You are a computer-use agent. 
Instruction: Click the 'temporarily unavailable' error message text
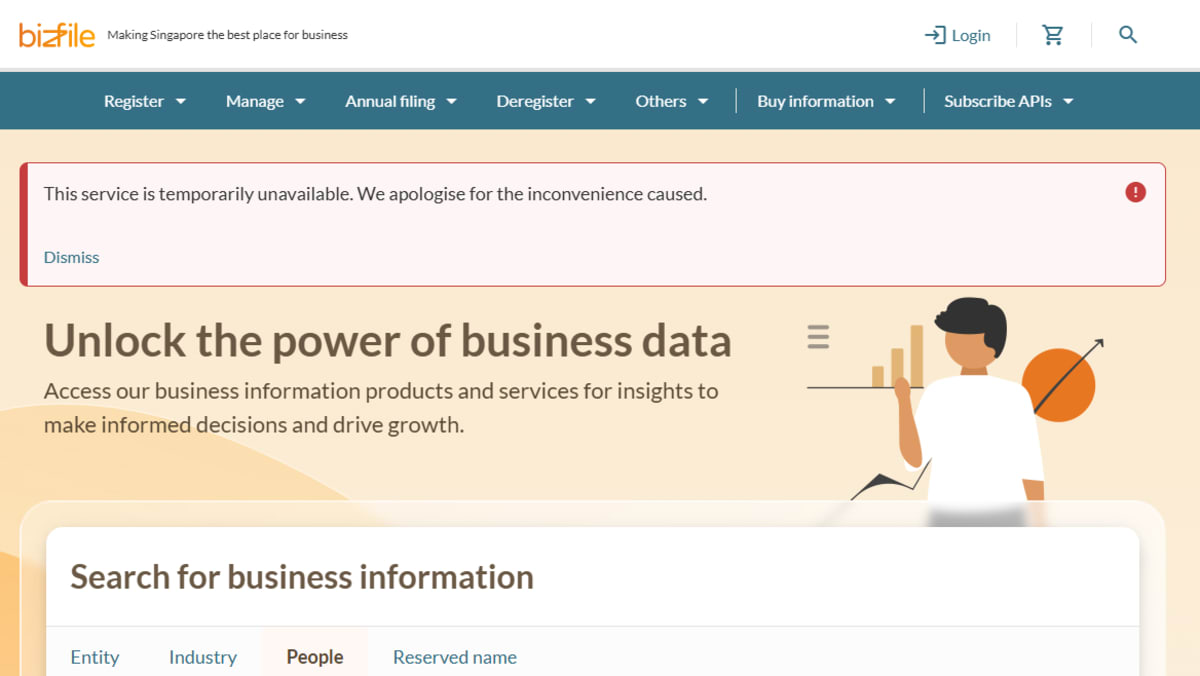(375, 194)
